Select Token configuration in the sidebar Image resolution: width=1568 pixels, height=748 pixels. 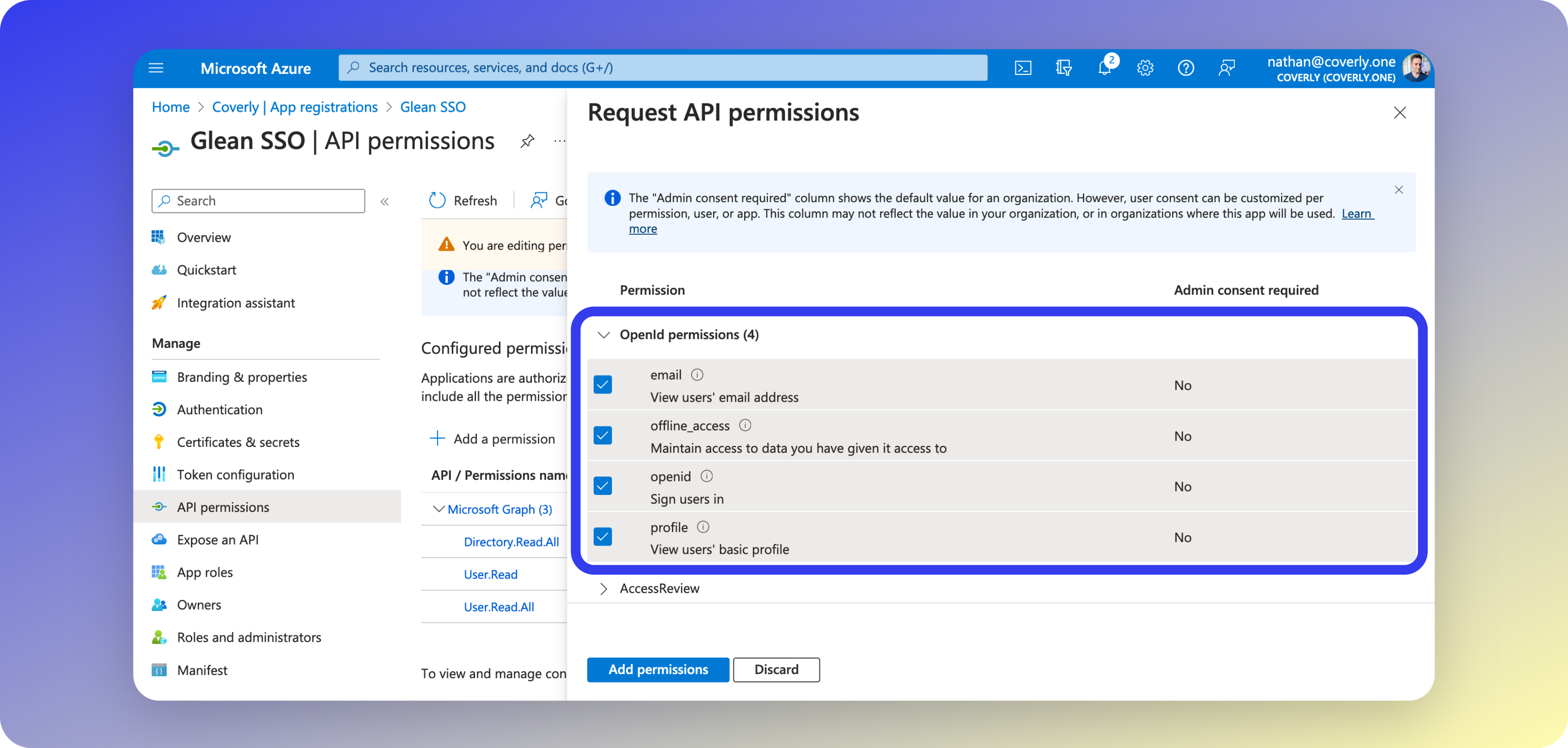[x=236, y=474]
